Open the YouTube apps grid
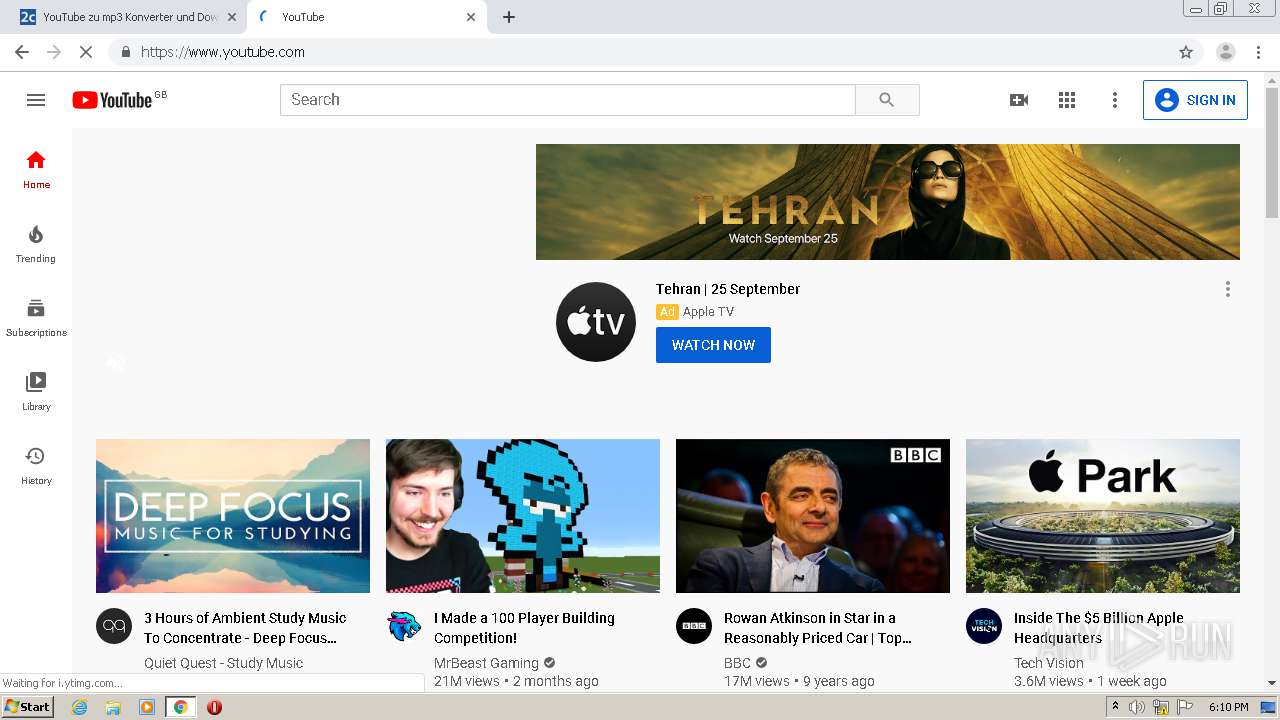The width and height of the screenshot is (1280, 720). [1067, 100]
